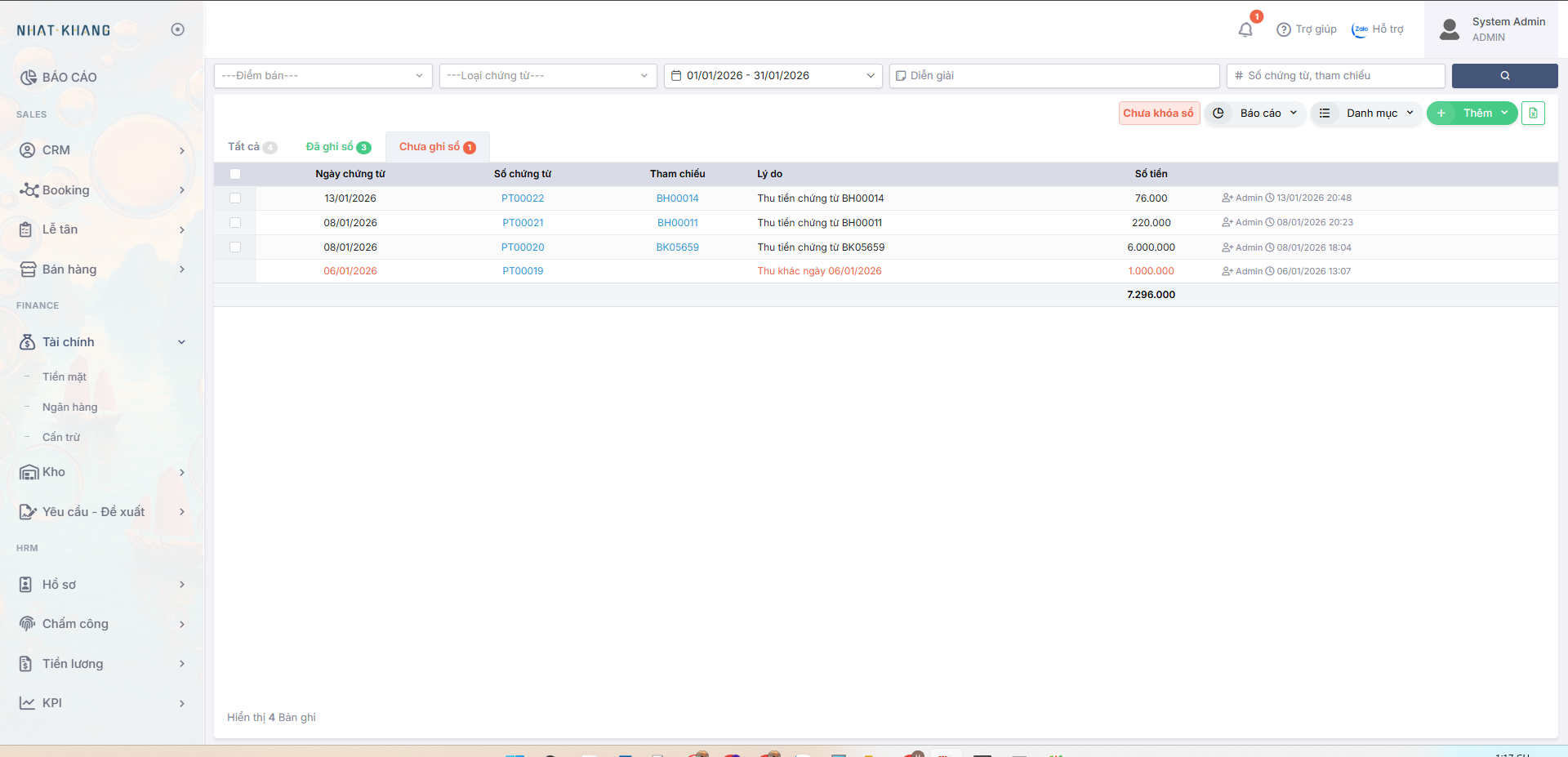Tick the checkbox for row PT00022
1568x757 pixels.
(235, 198)
